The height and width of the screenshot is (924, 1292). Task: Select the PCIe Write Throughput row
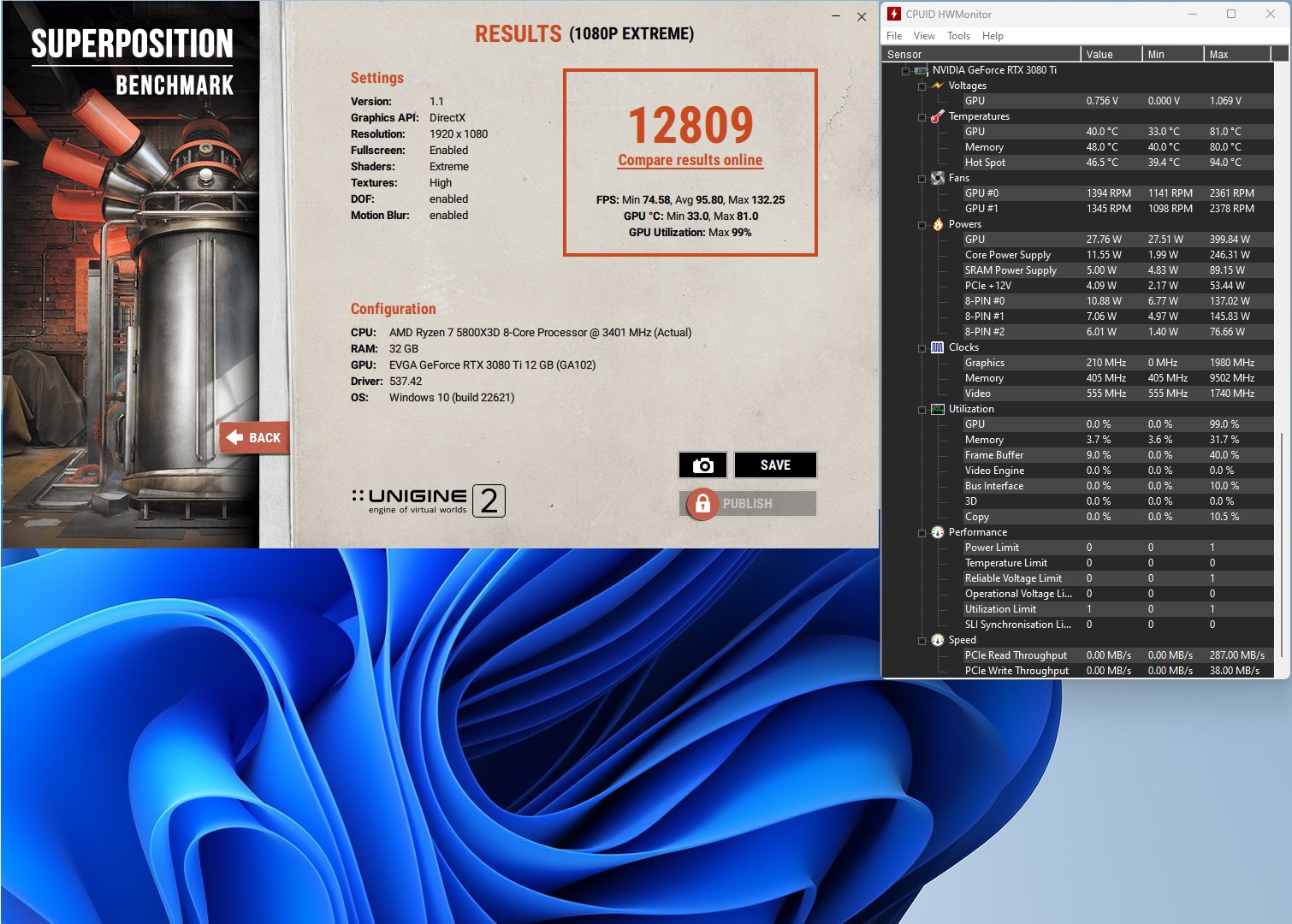click(1117, 671)
